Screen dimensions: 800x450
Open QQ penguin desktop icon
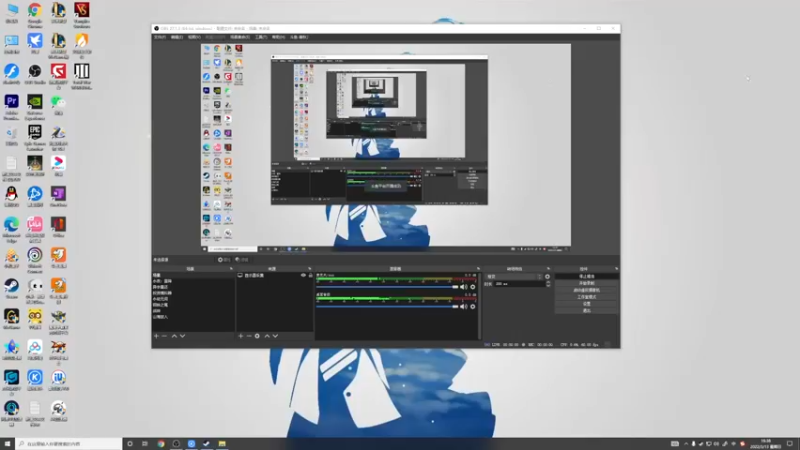point(11,197)
